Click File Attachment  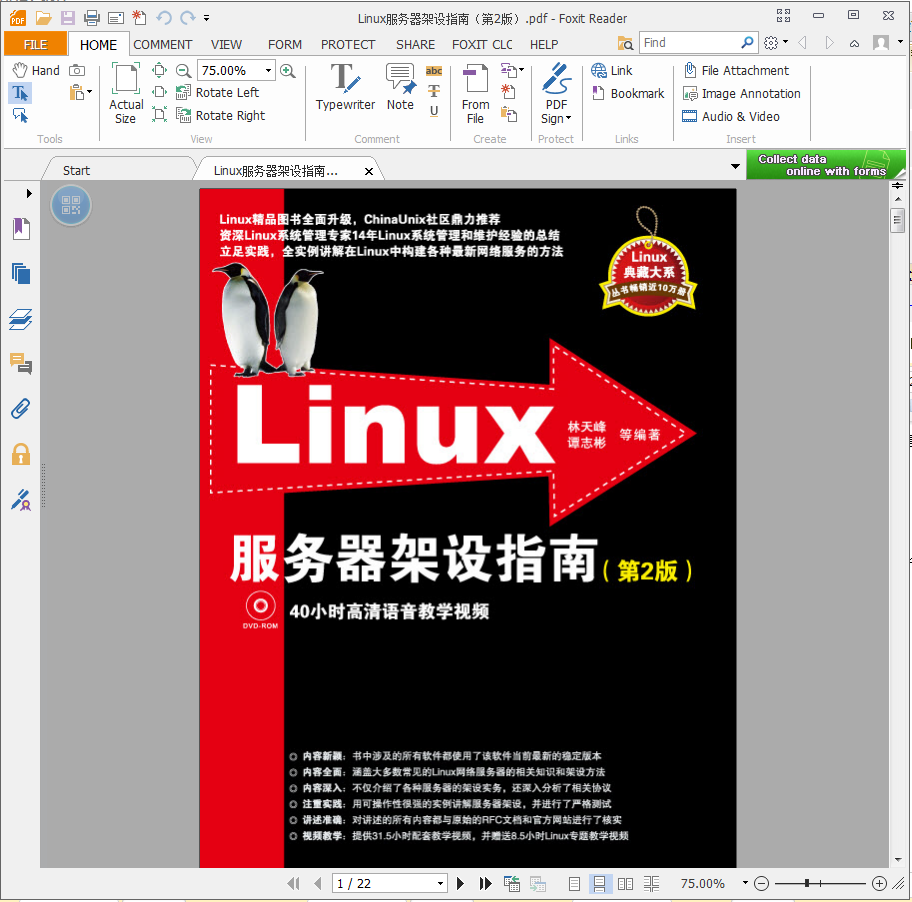(x=736, y=70)
